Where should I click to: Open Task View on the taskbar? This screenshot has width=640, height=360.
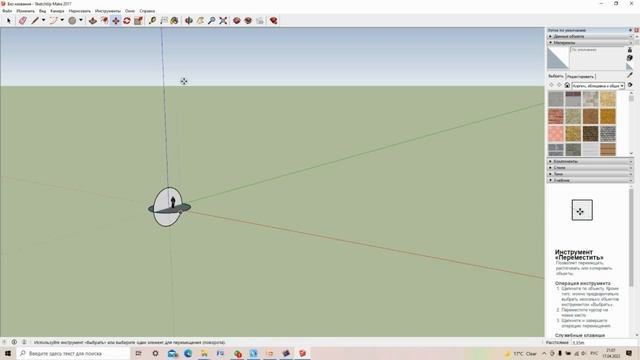point(138,353)
